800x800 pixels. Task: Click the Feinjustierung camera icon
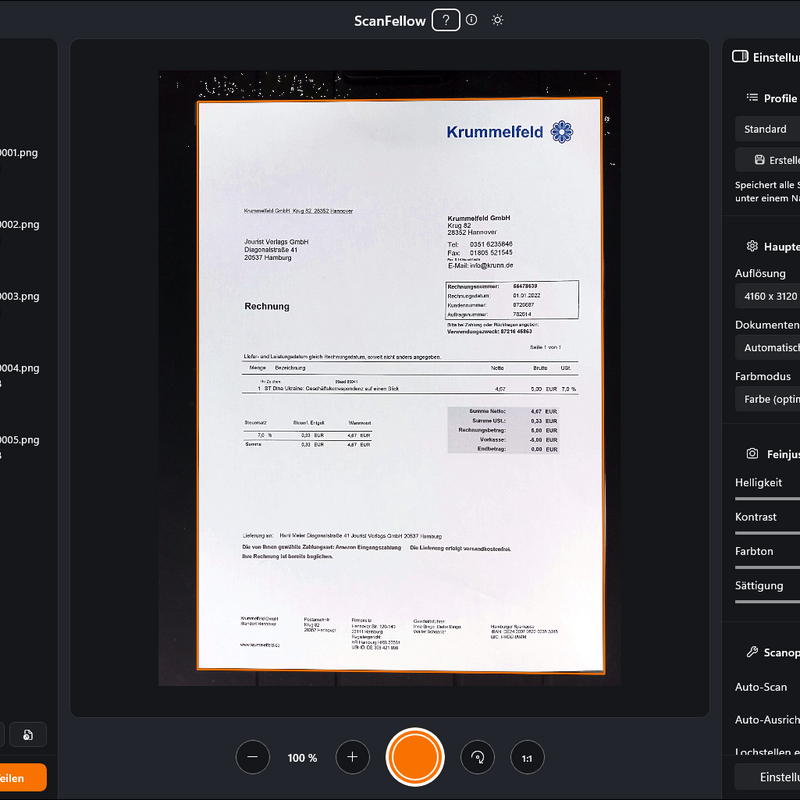[x=752, y=454]
